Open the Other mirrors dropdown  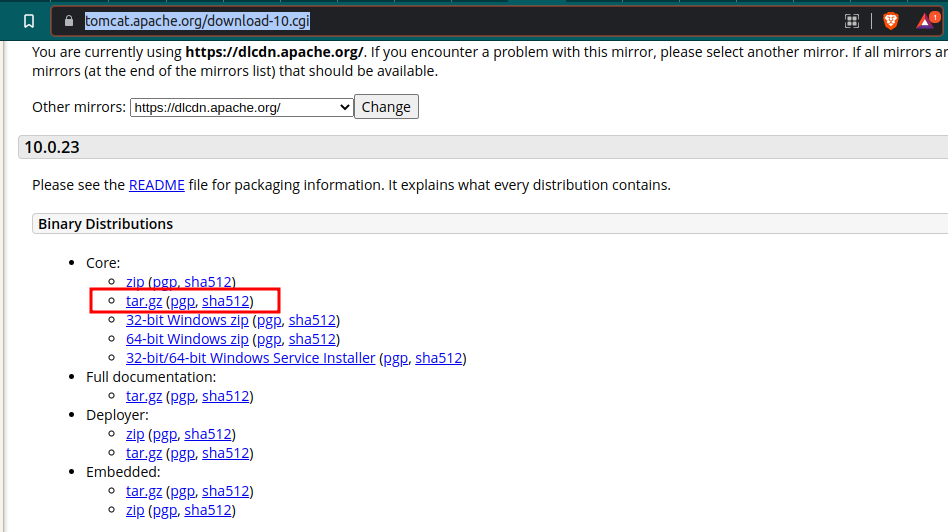click(x=242, y=108)
